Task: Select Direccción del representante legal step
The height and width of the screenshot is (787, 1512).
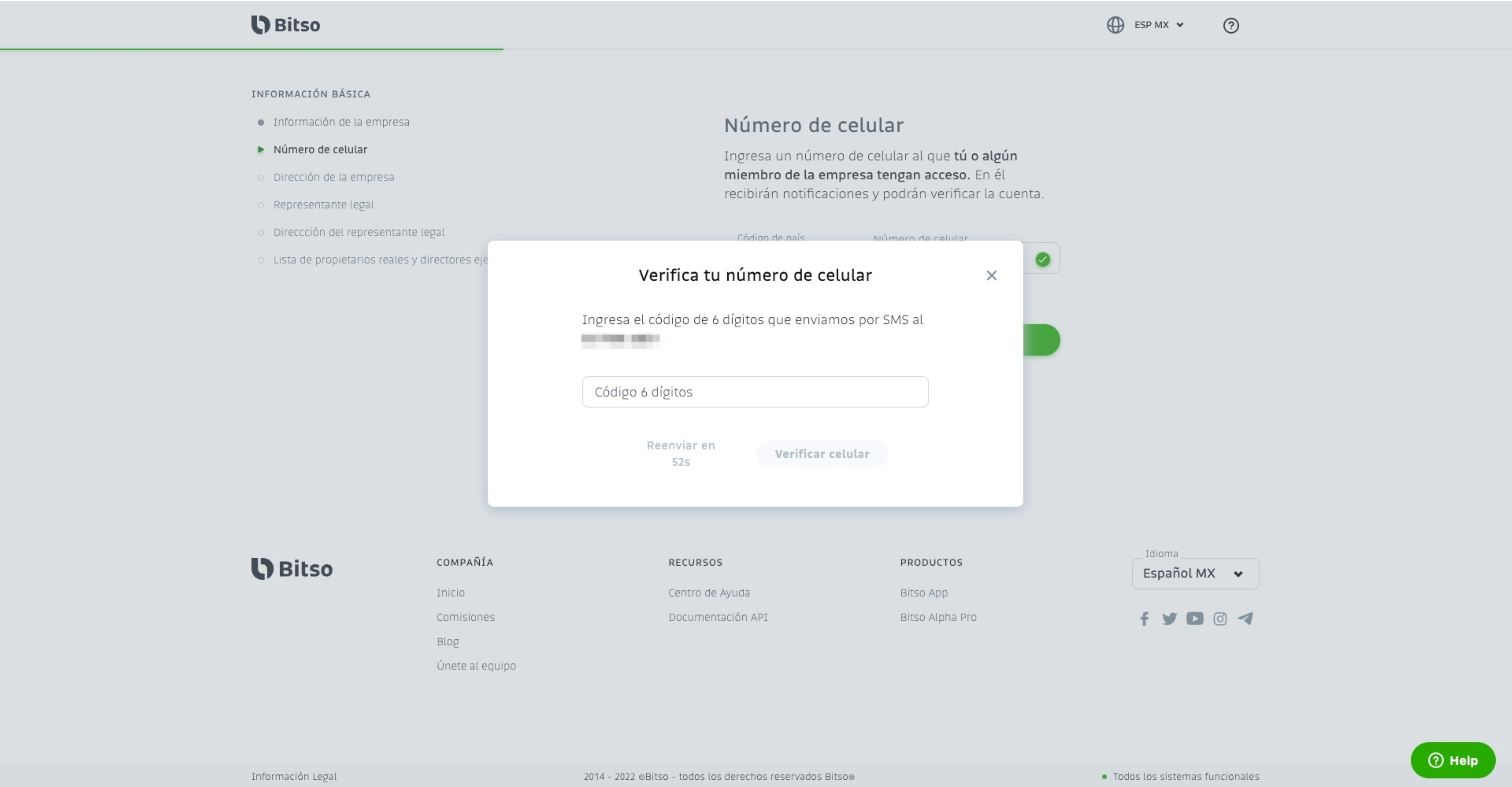Action: pyautogui.click(x=359, y=232)
